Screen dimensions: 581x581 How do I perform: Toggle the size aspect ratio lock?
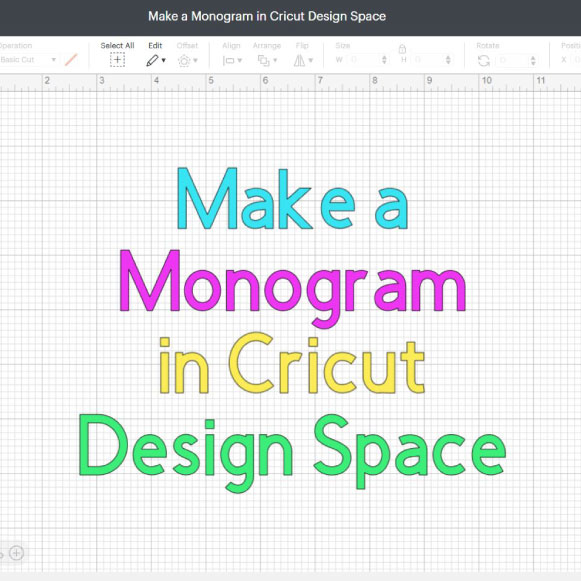coord(402,49)
